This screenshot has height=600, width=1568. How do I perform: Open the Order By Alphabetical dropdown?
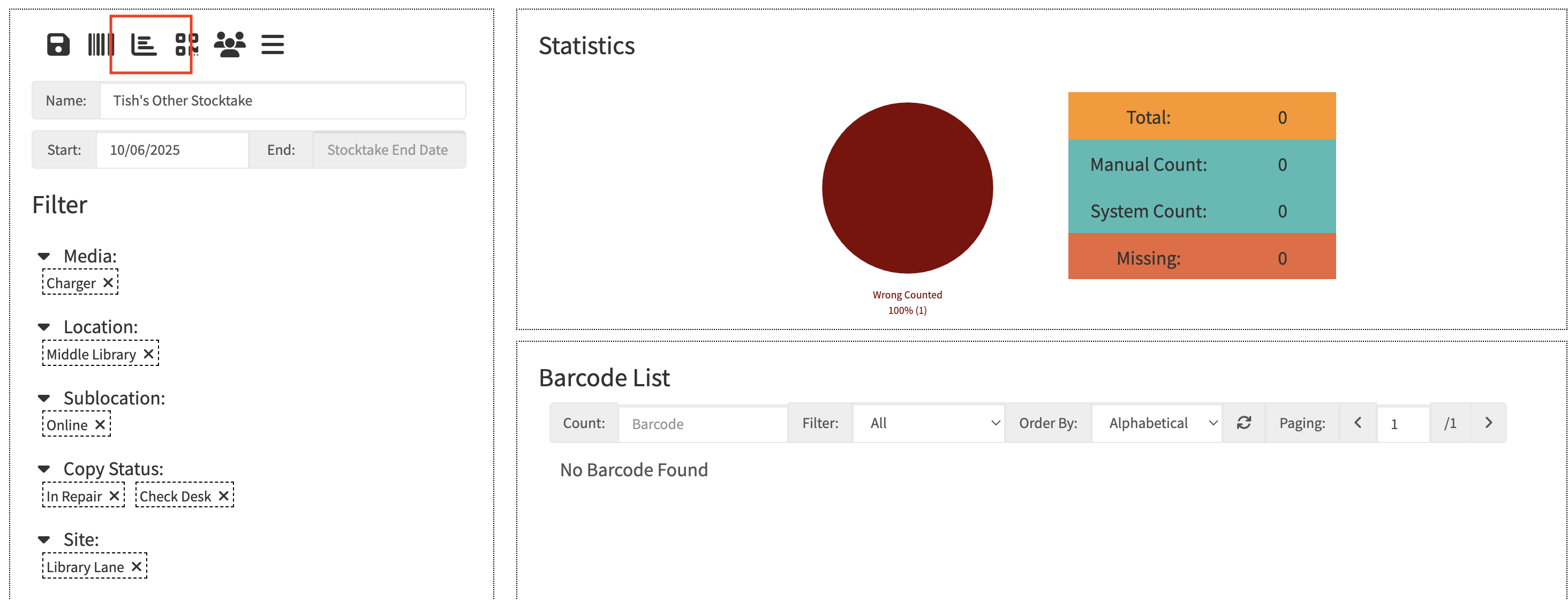pyautogui.click(x=1157, y=423)
